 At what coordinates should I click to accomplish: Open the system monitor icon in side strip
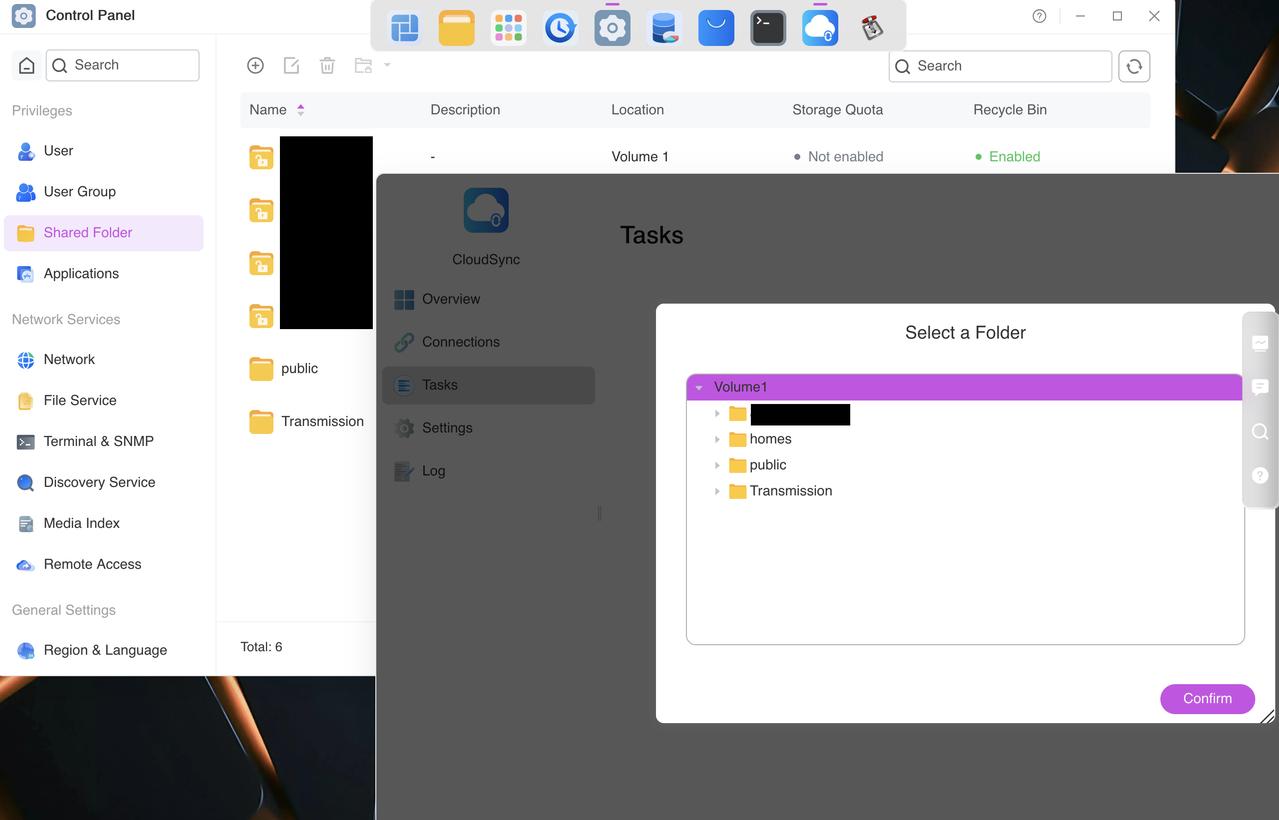(x=1260, y=343)
